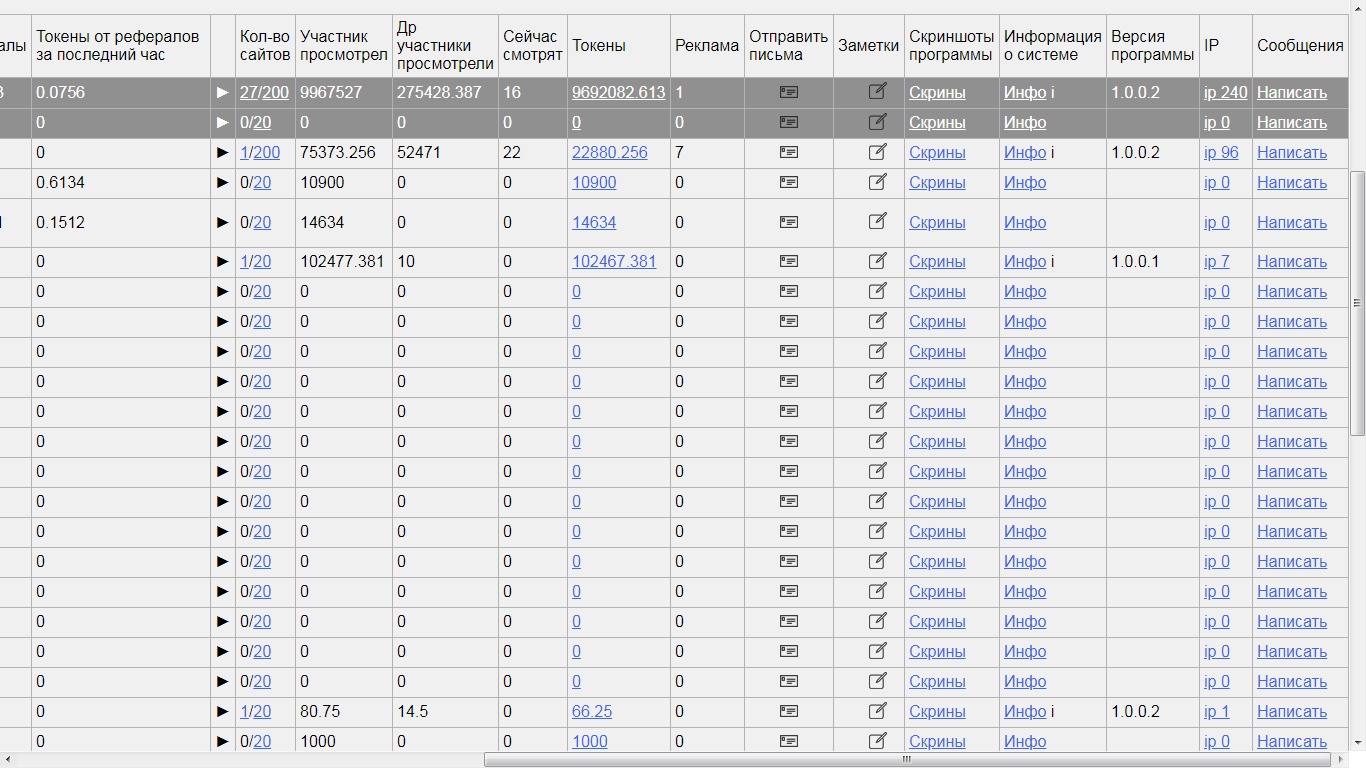The width and height of the screenshot is (1366, 768).
Task: Open notes icon in the 9692082.613 tokens row
Action: coord(877,92)
